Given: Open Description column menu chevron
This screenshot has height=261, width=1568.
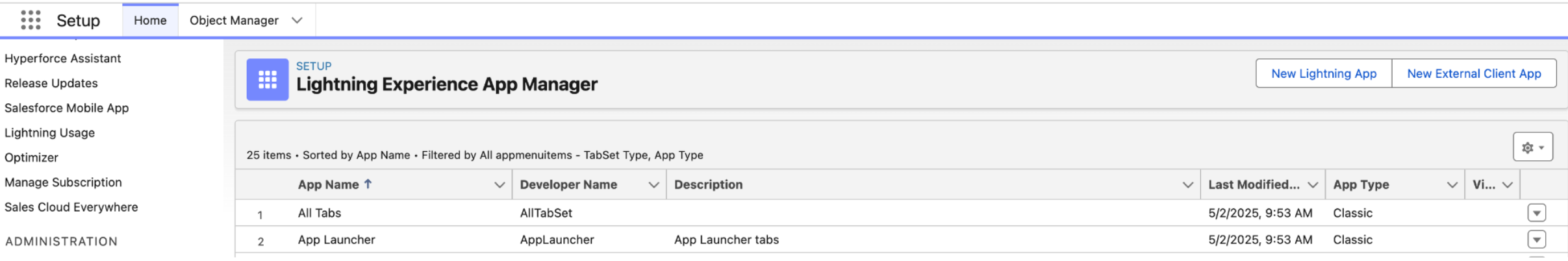Looking at the screenshot, I should (1187, 185).
